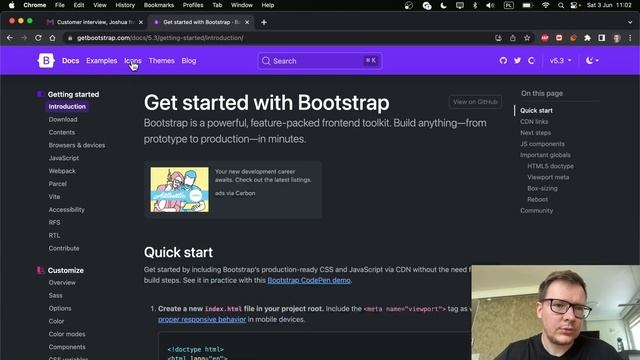
Task: Open the Bootstrap CodePen demo link
Action: tap(309, 280)
